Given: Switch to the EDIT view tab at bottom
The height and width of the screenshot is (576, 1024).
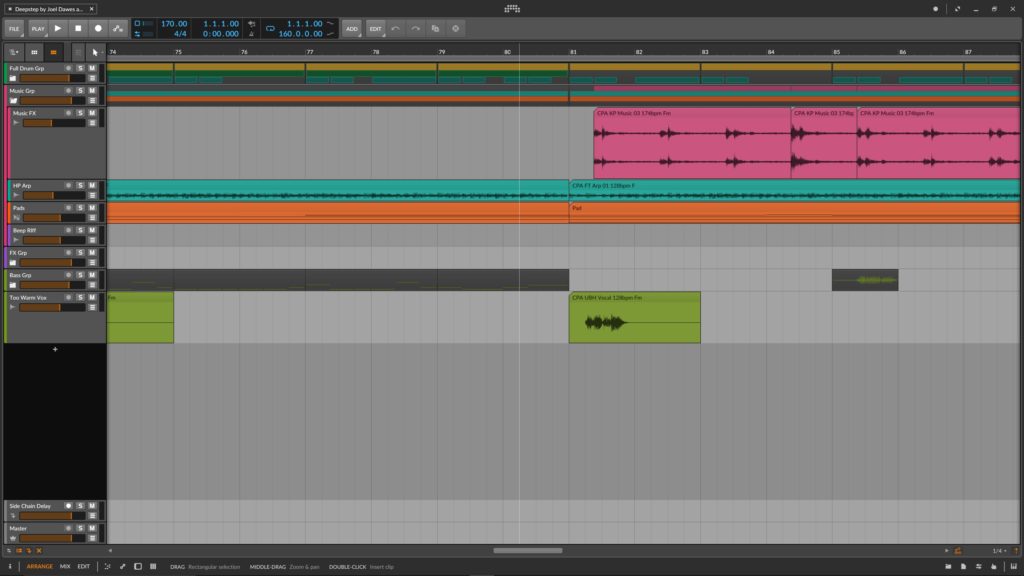Looking at the screenshot, I should pos(83,566).
